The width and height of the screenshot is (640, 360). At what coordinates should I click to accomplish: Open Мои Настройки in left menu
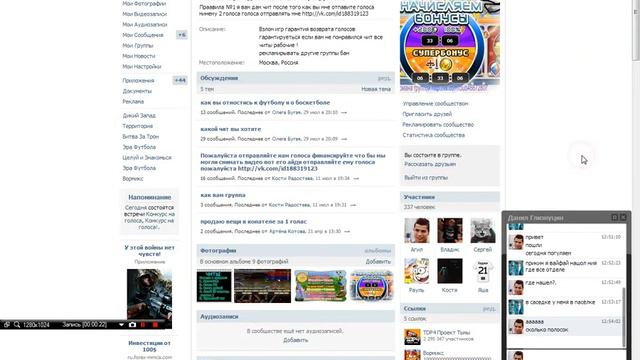[142, 67]
